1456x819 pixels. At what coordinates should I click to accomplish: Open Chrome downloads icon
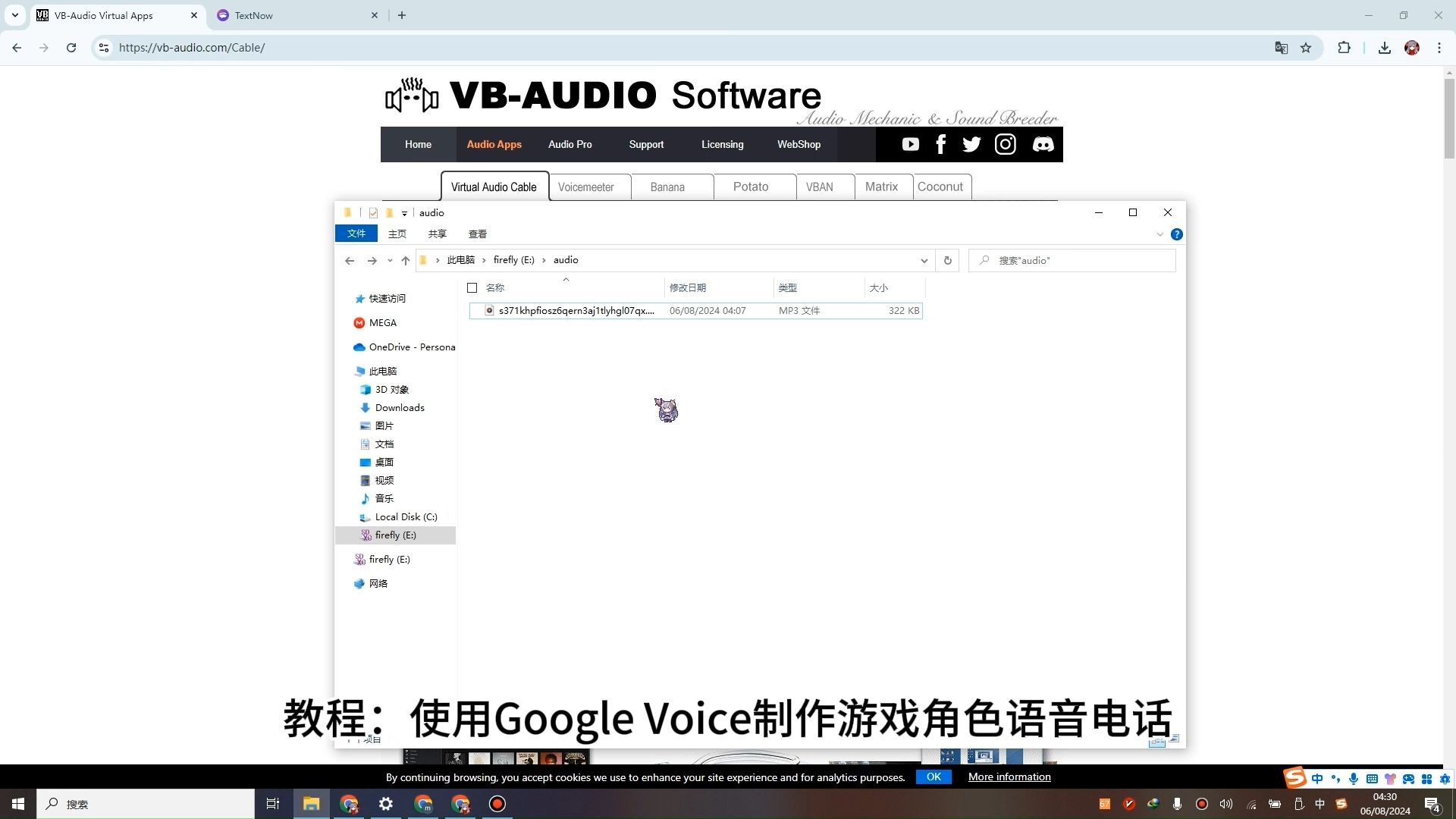click(1385, 48)
